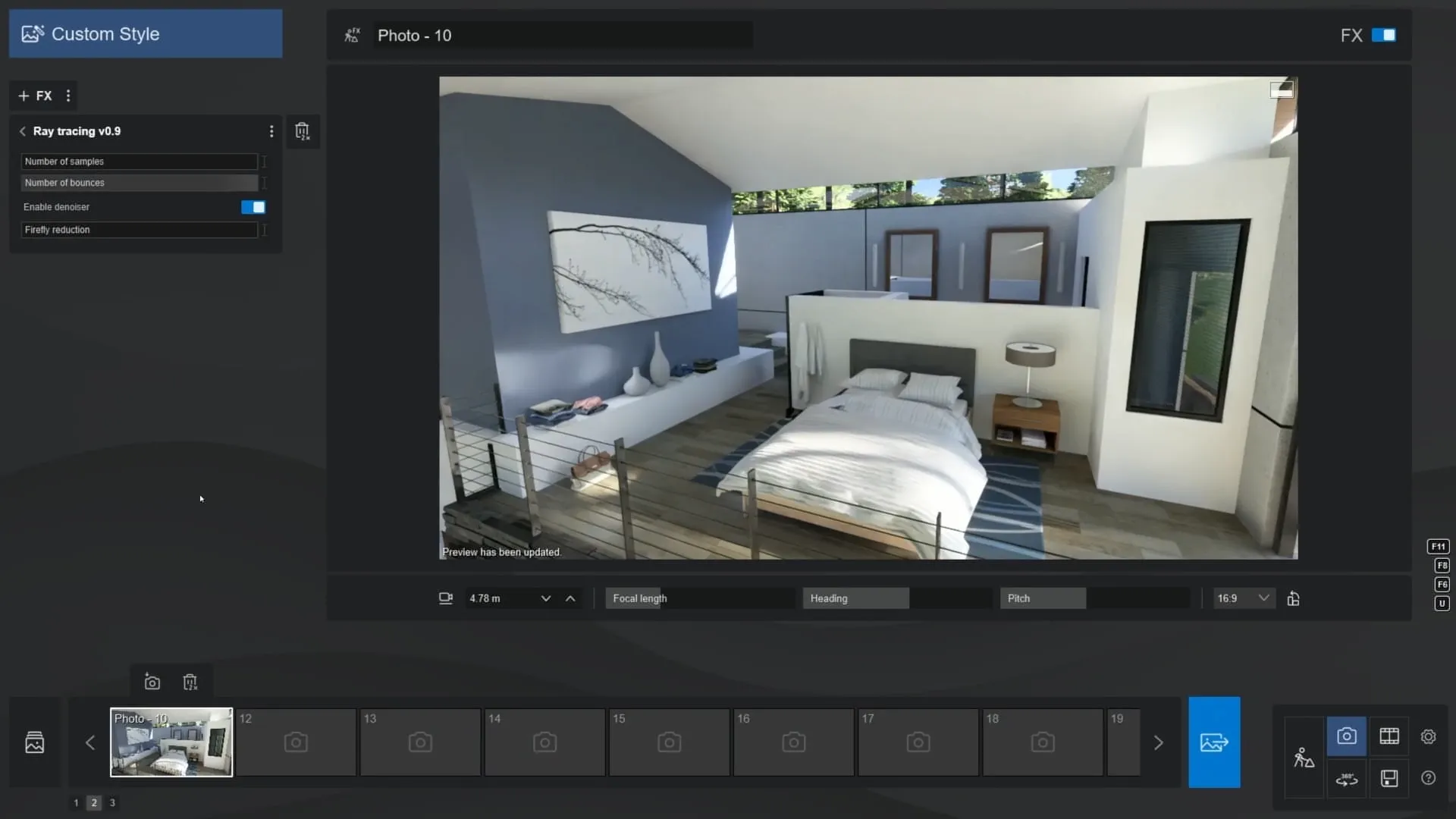Click the grid view icon in bottom right toolbar

pos(1389,737)
